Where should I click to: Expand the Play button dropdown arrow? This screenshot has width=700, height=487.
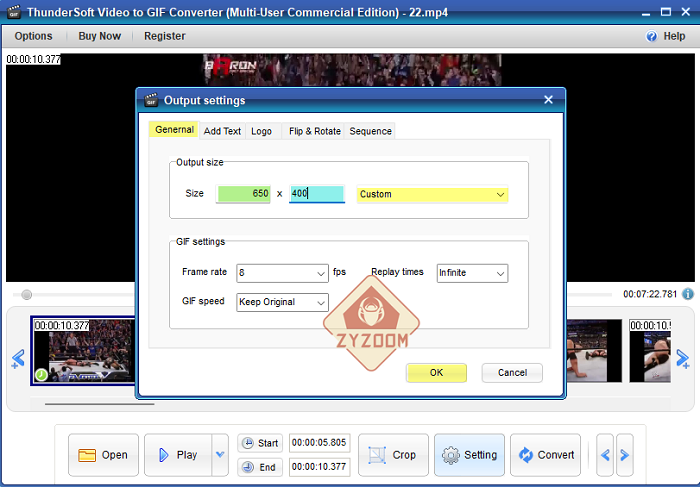point(220,455)
